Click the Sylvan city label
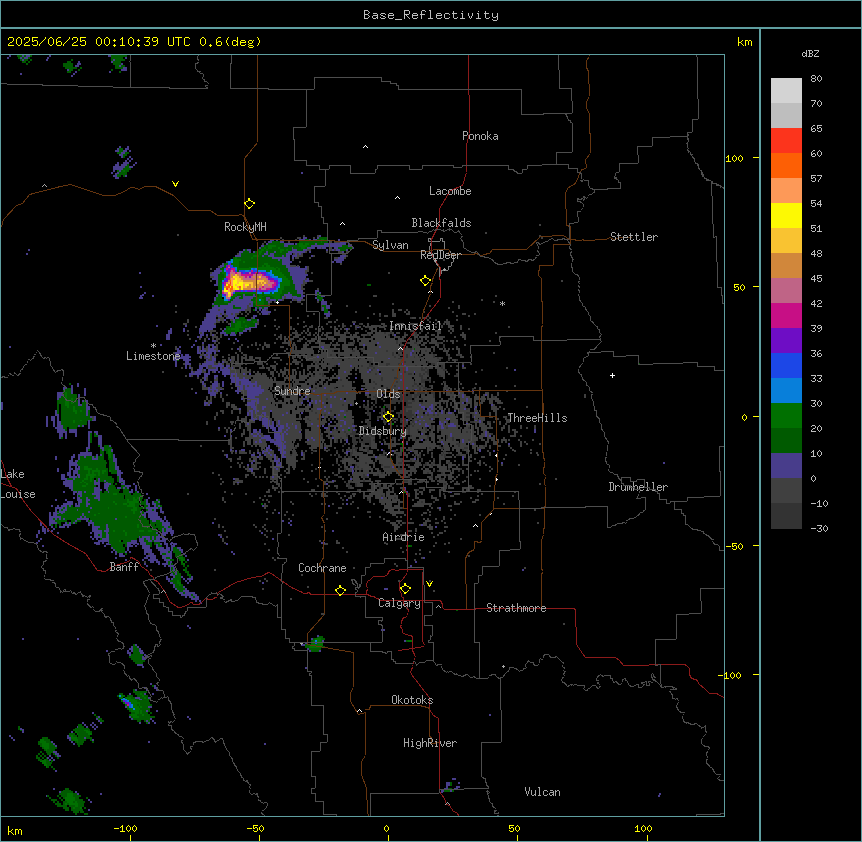 (390, 245)
